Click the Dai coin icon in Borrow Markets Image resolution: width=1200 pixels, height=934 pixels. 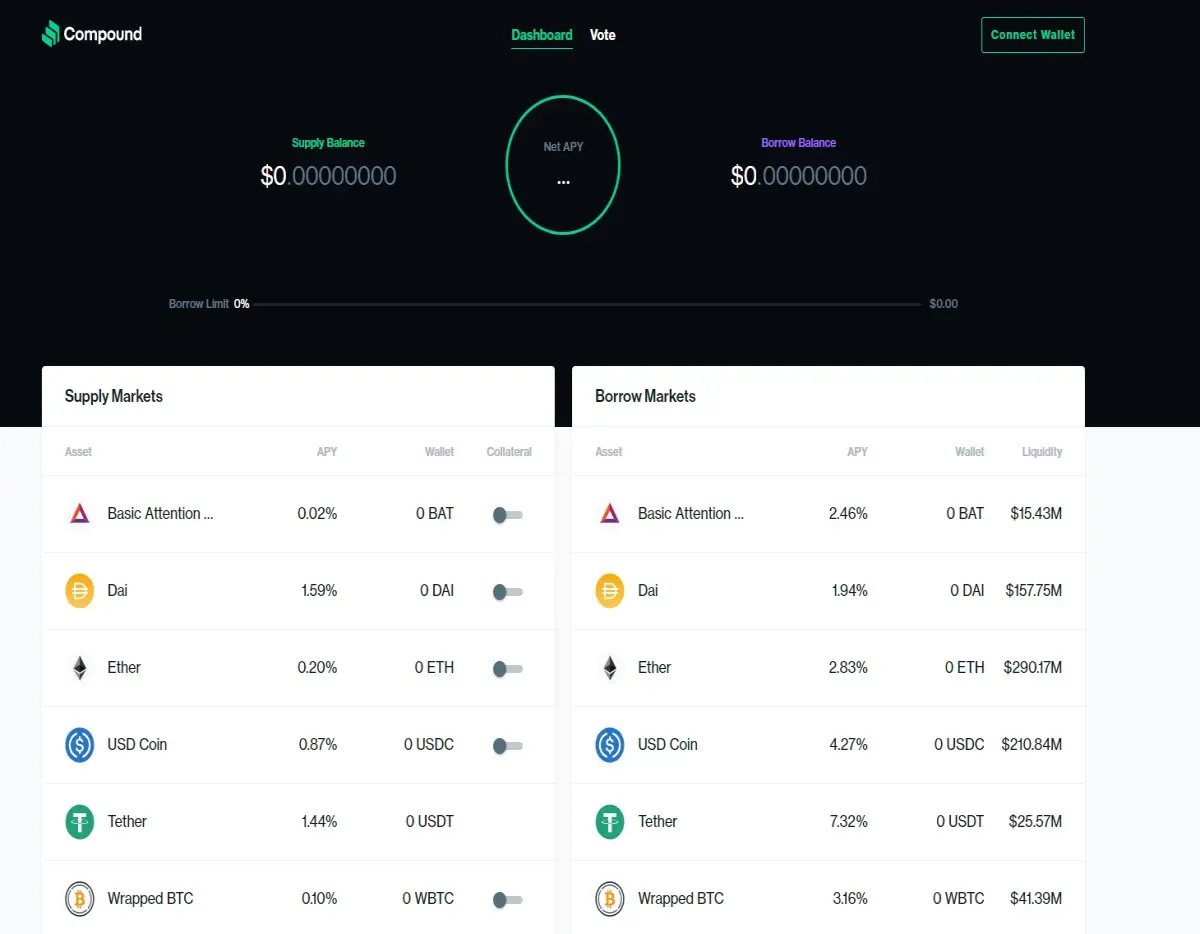609,590
